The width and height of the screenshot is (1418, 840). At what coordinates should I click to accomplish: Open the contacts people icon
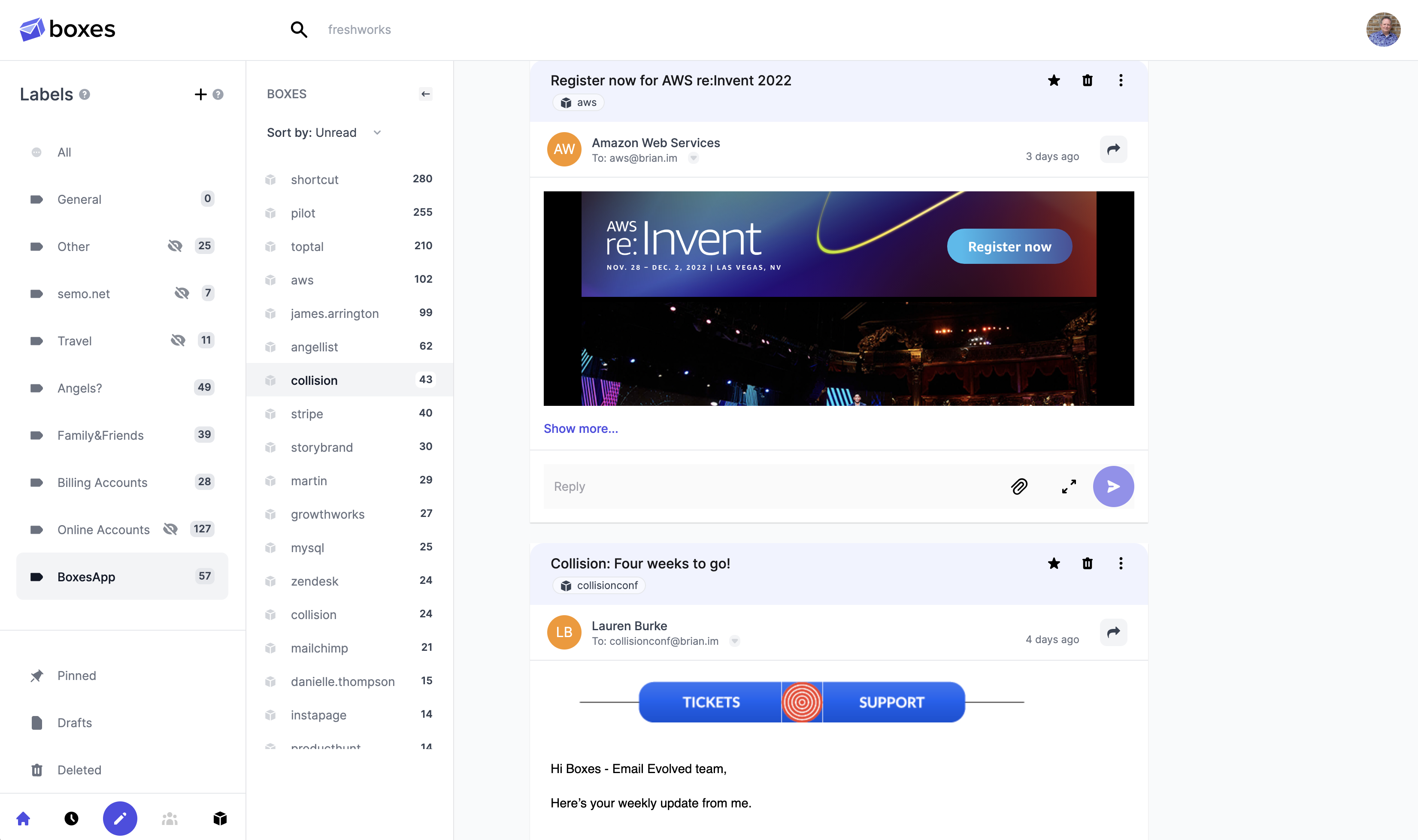point(170,819)
